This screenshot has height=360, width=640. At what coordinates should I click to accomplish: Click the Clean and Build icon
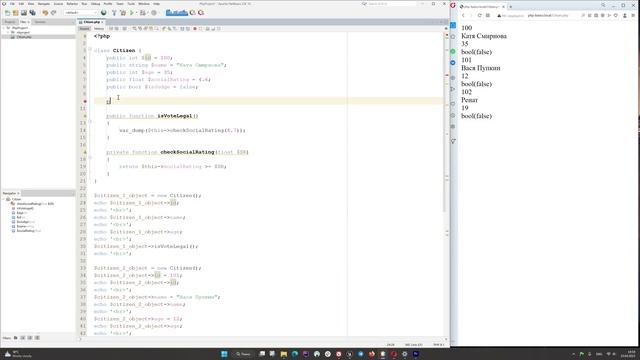coord(123,13)
